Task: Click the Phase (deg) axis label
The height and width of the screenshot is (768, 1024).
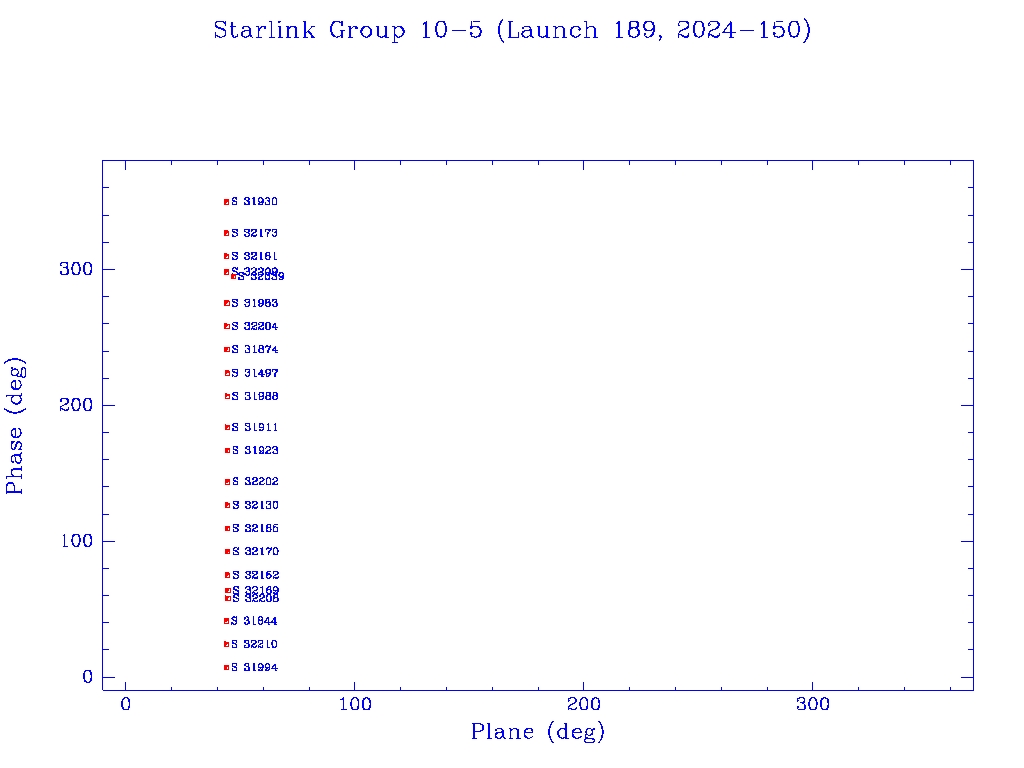Action: pyautogui.click(x=15, y=425)
